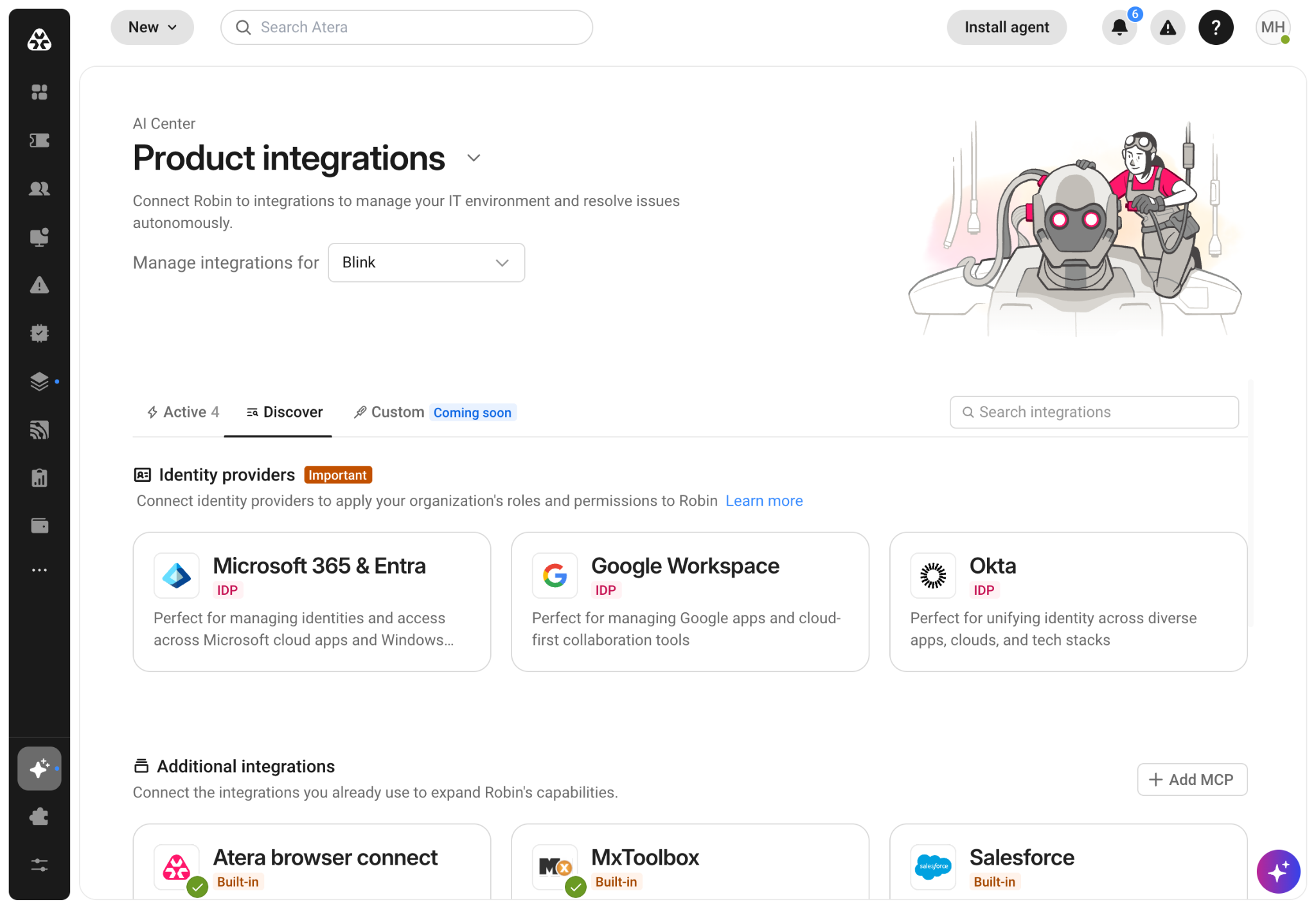1316x909 pixels.
Task: Open the dashboard grid icon in sidebar
Action: [39, 93]
